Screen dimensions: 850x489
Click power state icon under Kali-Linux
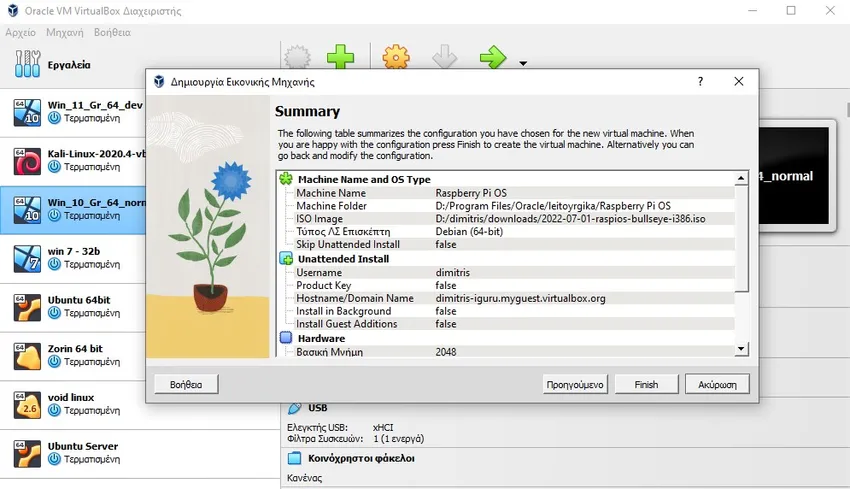pyautogui.click(x=54, y=166)
